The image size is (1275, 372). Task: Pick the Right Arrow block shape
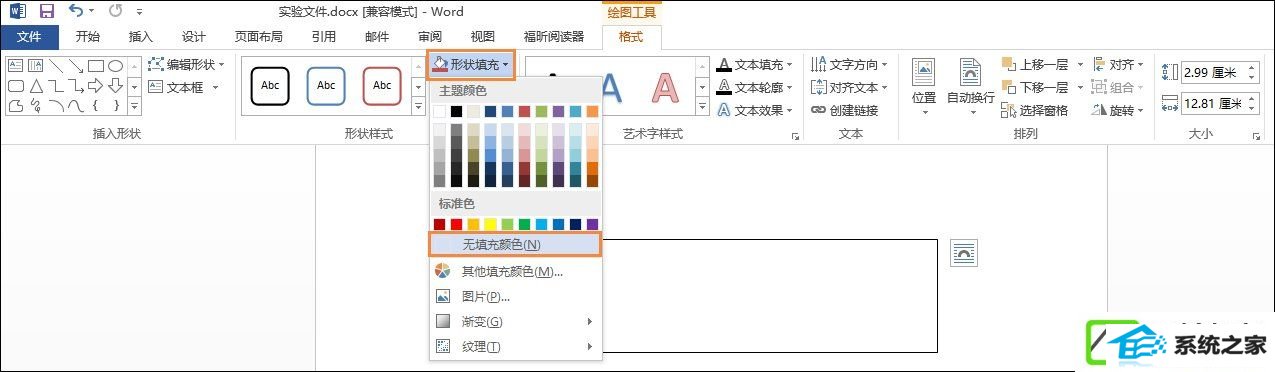[x=96, y=86]
